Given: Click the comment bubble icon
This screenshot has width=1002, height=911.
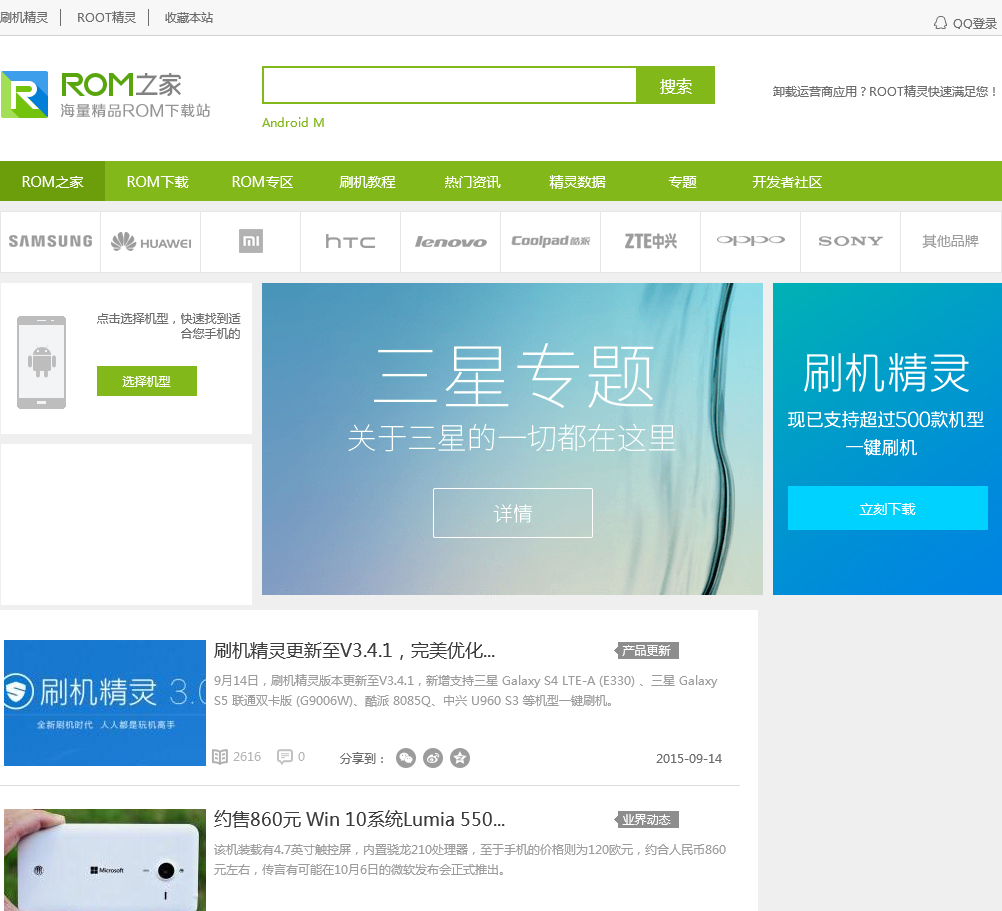Looking at the screenshot, I should coord(284,757).
